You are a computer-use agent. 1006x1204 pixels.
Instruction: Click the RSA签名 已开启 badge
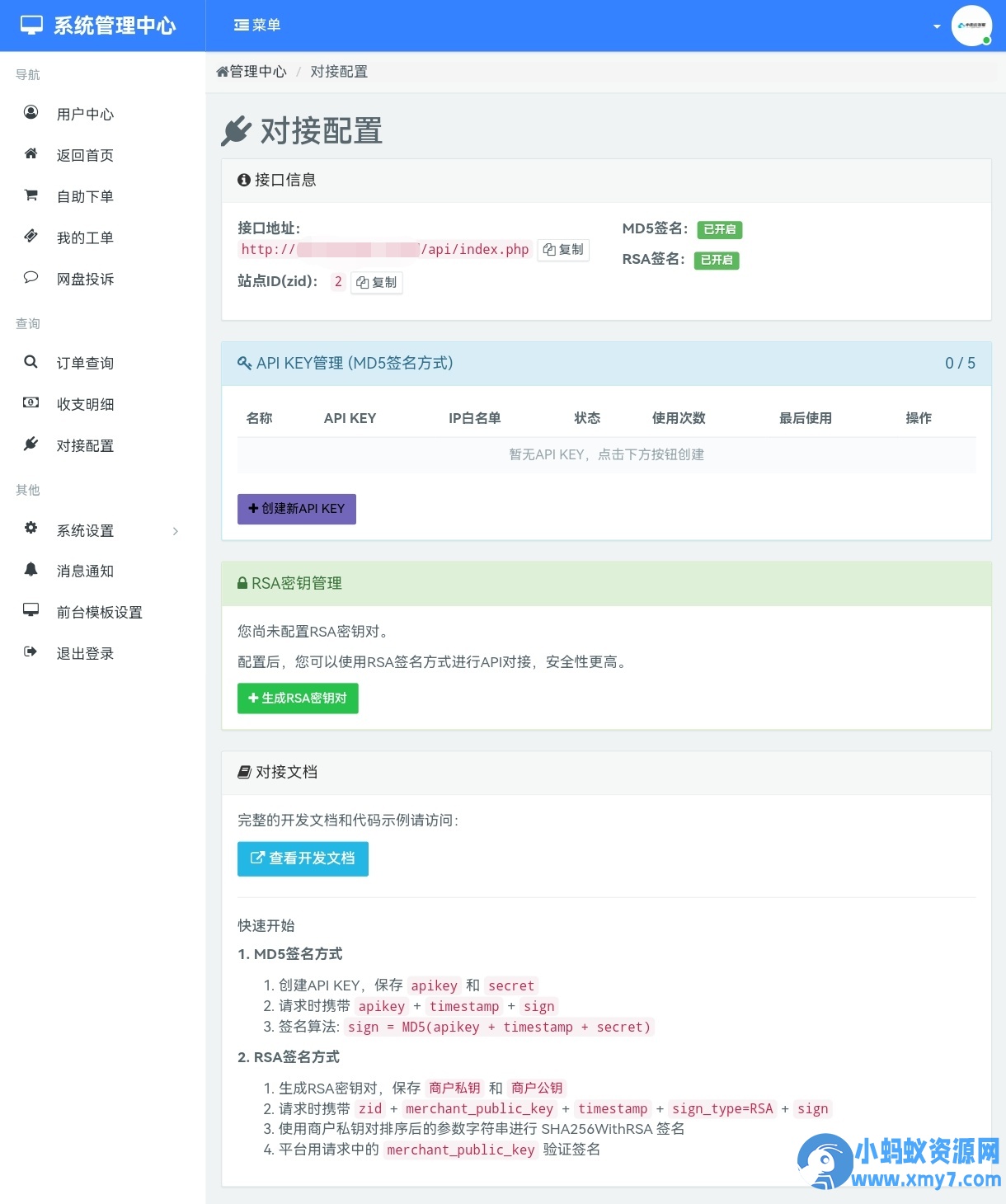[x=717, y=261]
